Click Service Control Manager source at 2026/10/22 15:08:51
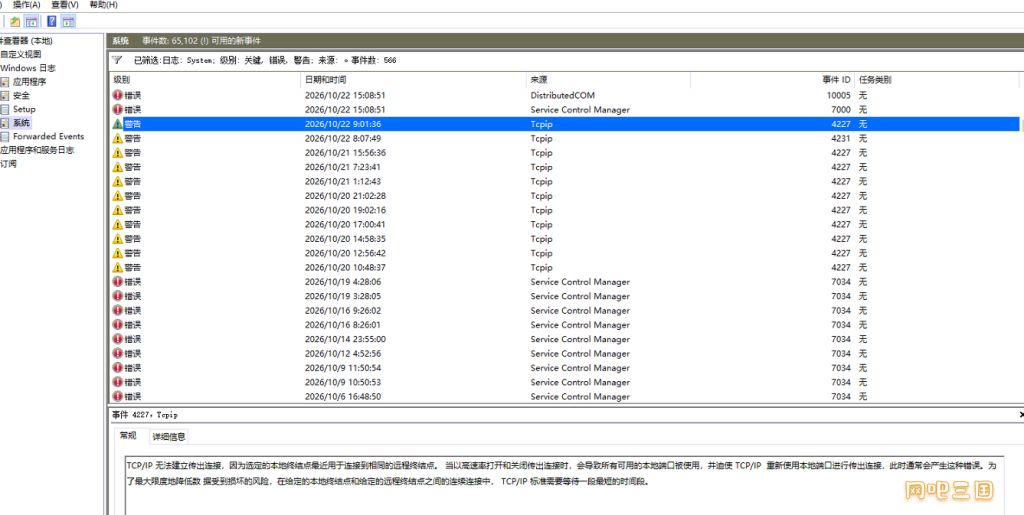 (x=580, y=110)
